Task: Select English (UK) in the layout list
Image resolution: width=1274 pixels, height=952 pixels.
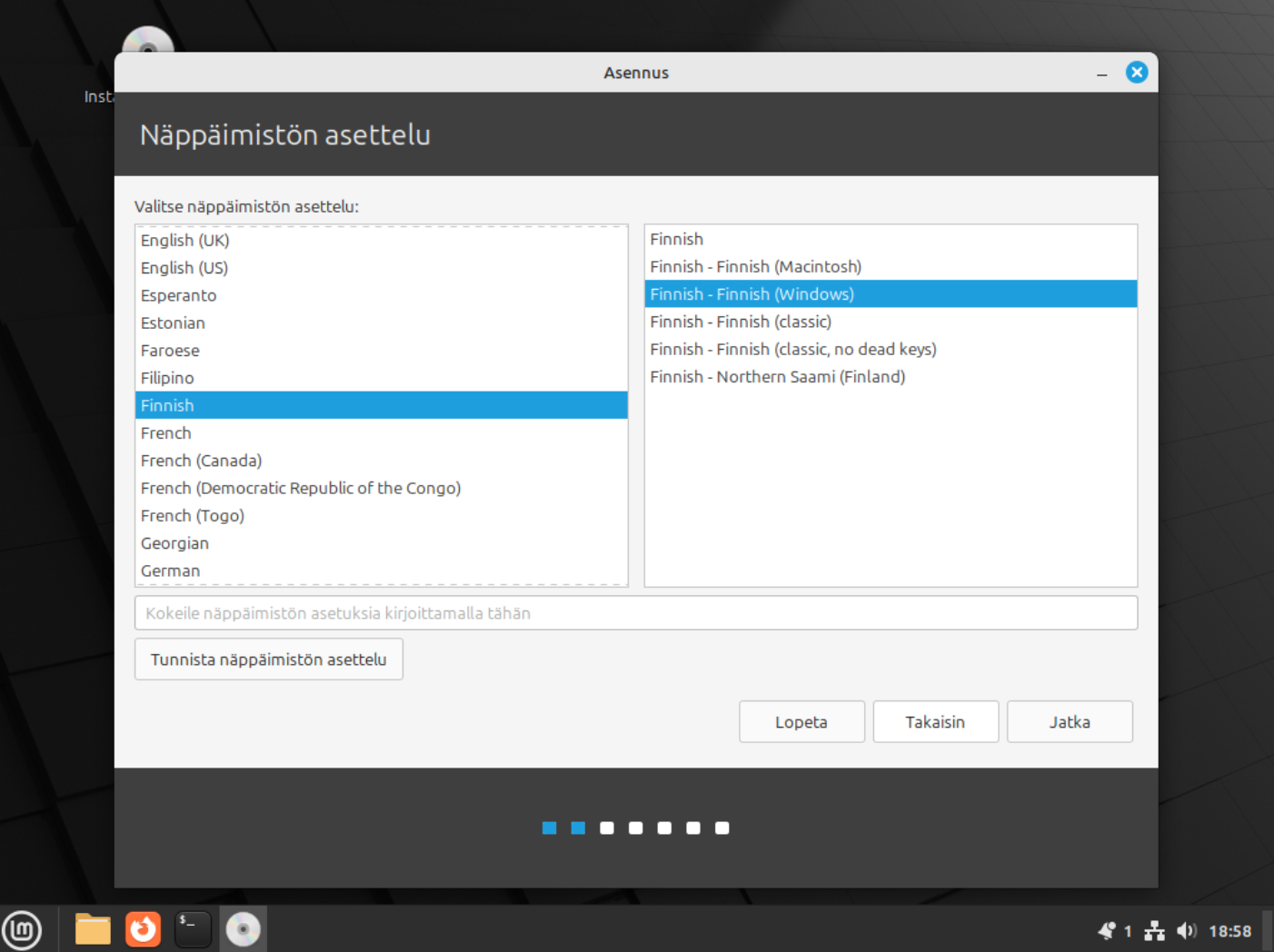Action: coord(382,240)
